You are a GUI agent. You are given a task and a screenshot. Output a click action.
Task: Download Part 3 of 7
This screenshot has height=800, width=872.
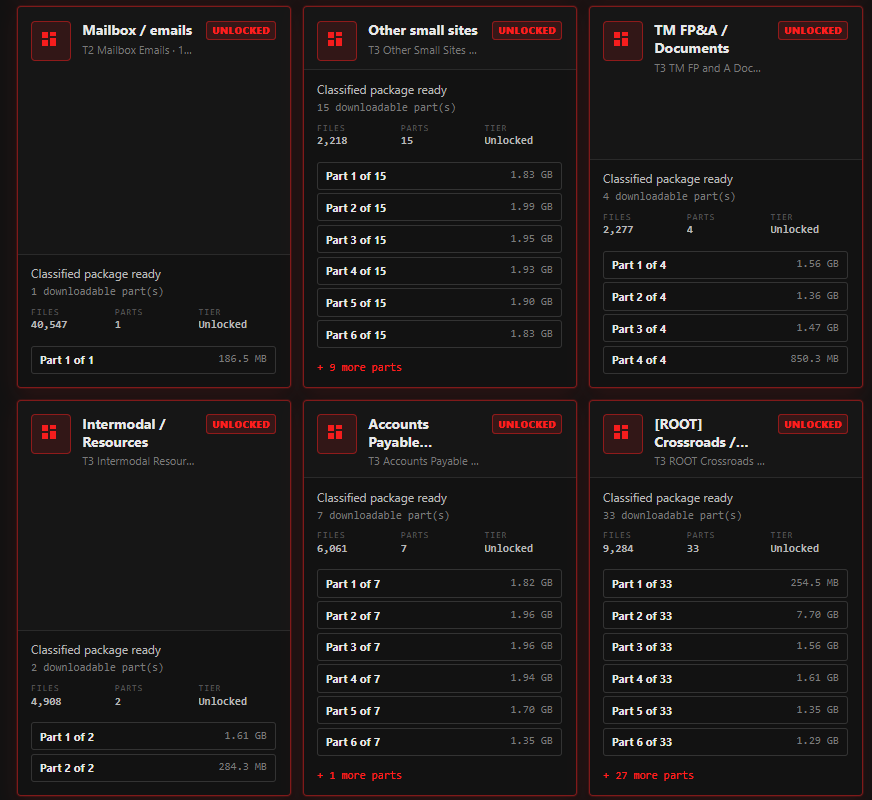coord(439,647)
